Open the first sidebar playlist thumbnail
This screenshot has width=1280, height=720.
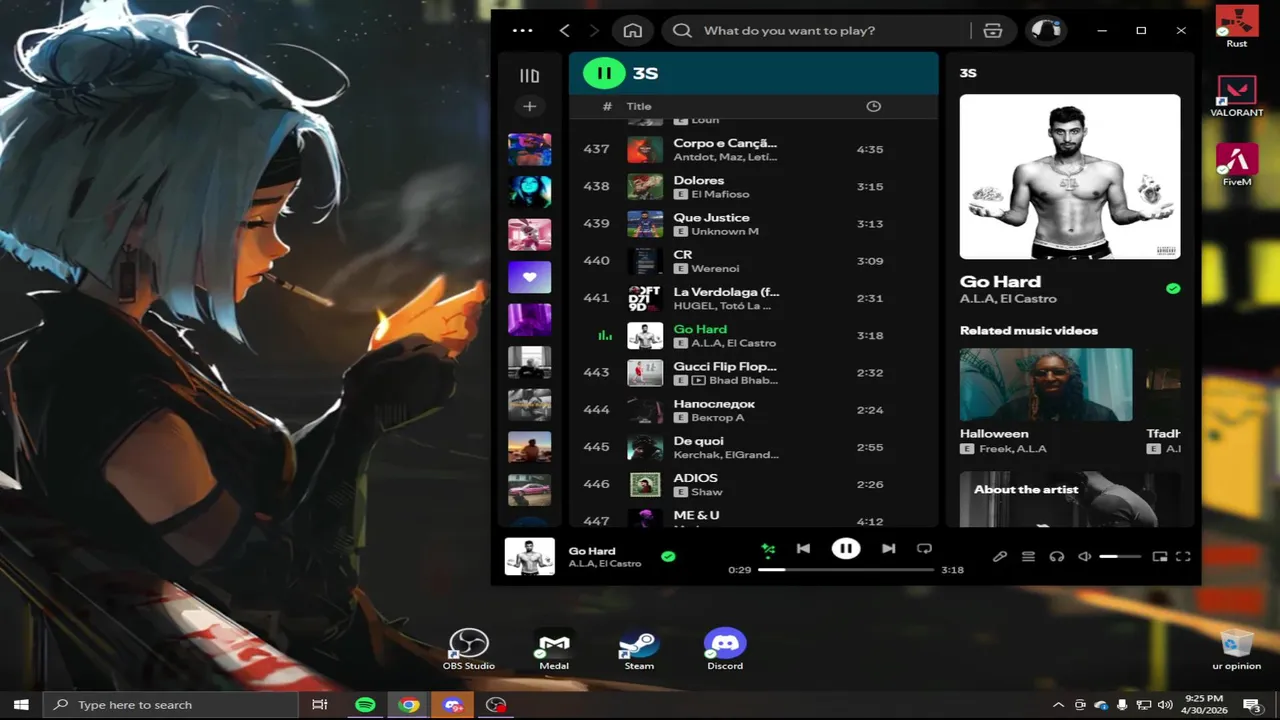pyautogui.click(x=529, y=150)
